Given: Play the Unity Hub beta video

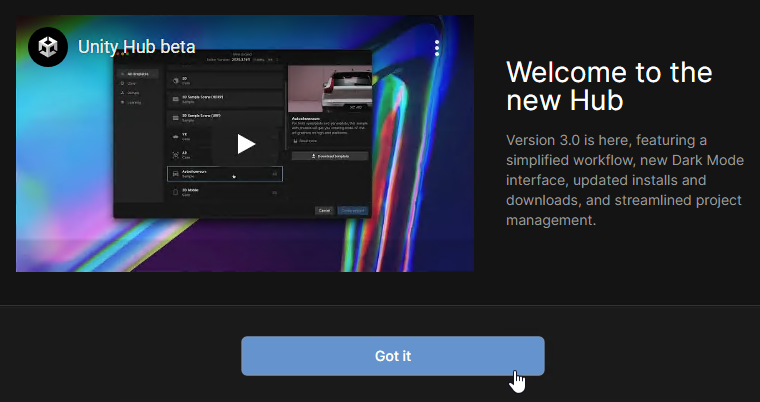Looking at the screenshot, I should (246, 144).
